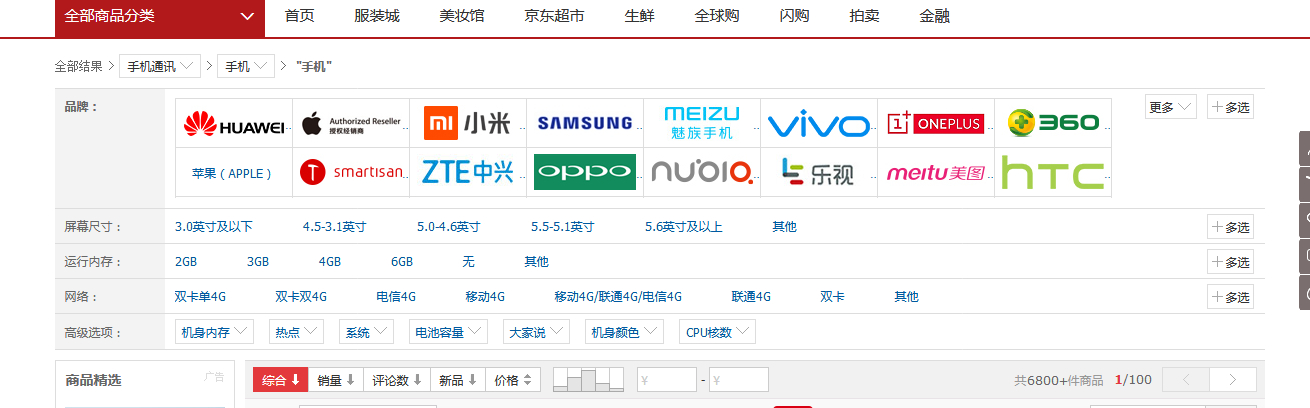Choose the Apple Authorized Reseller logo
Image resolution: width=1310 pixels, height=408 pixels.
(x=351, y=123)
